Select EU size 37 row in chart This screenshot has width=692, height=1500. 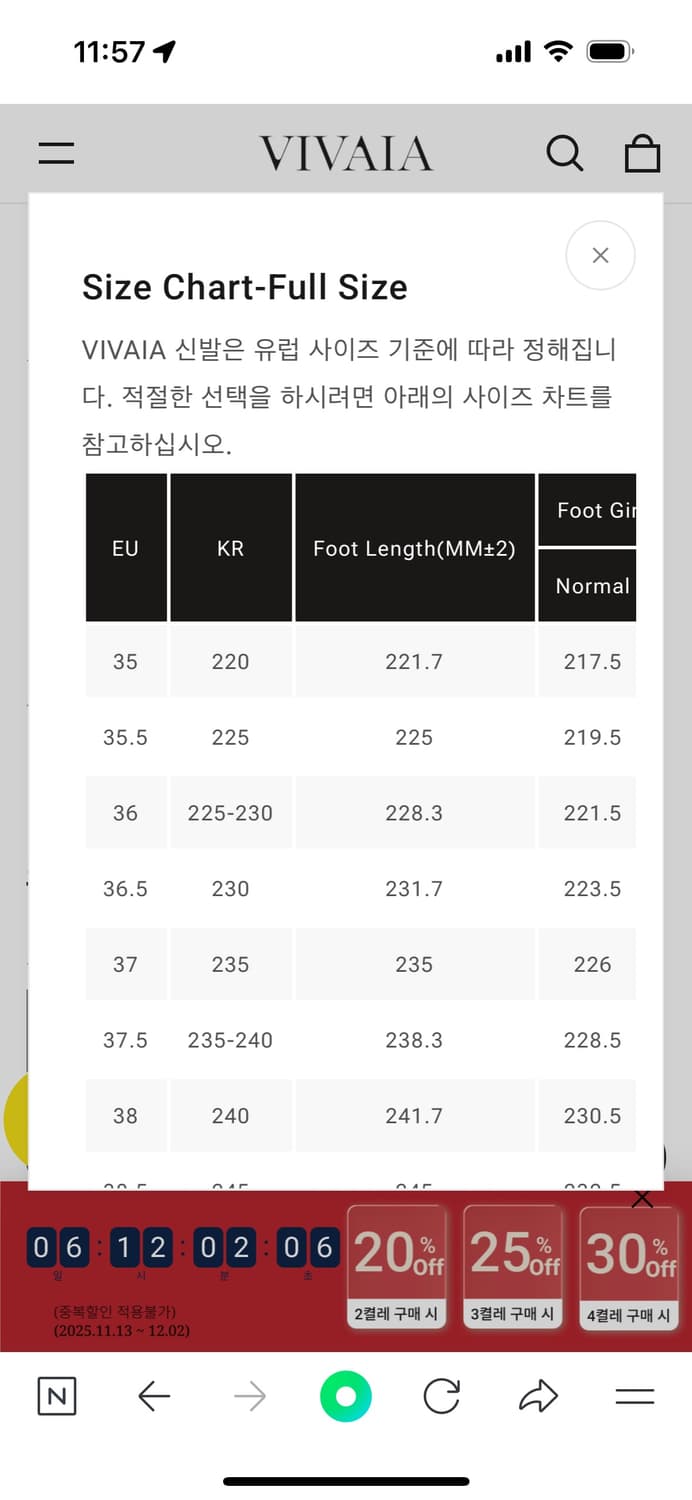[126, 964]
